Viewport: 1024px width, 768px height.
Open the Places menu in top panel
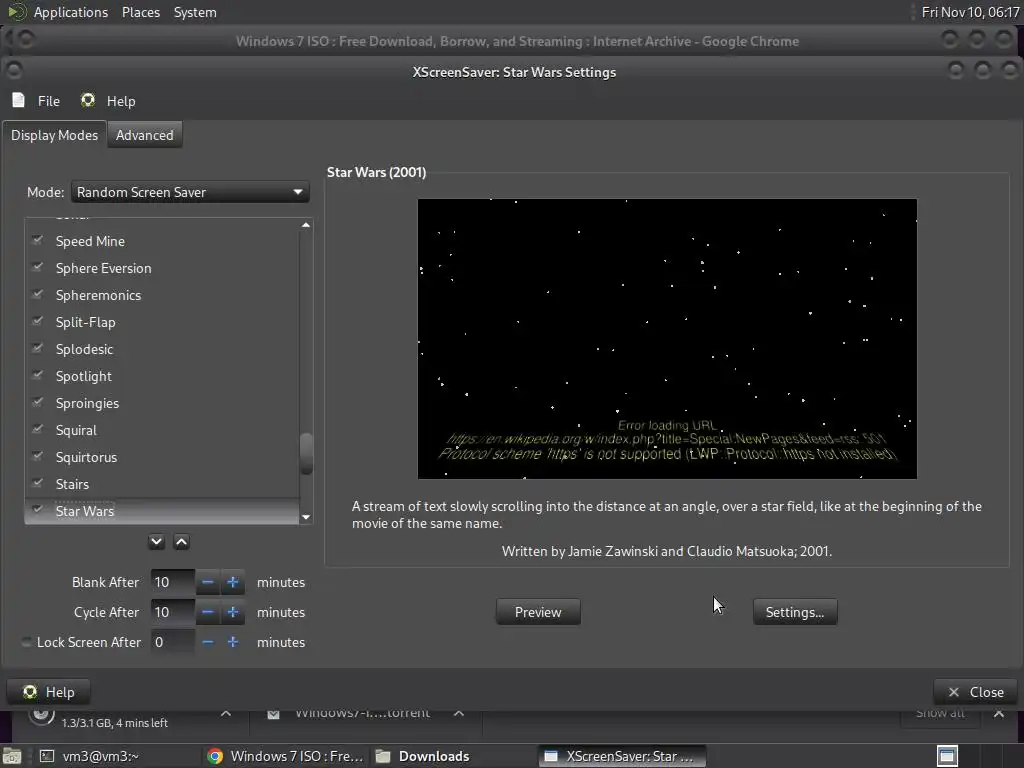tap(140, 12)
